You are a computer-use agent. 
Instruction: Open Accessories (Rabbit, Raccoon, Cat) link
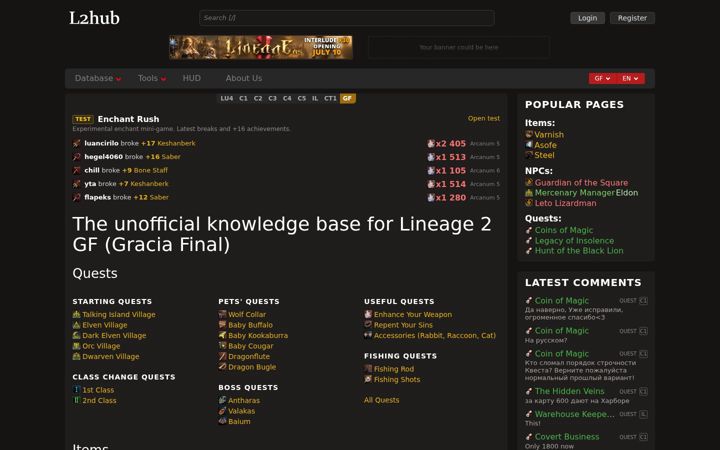click(435, 335)
